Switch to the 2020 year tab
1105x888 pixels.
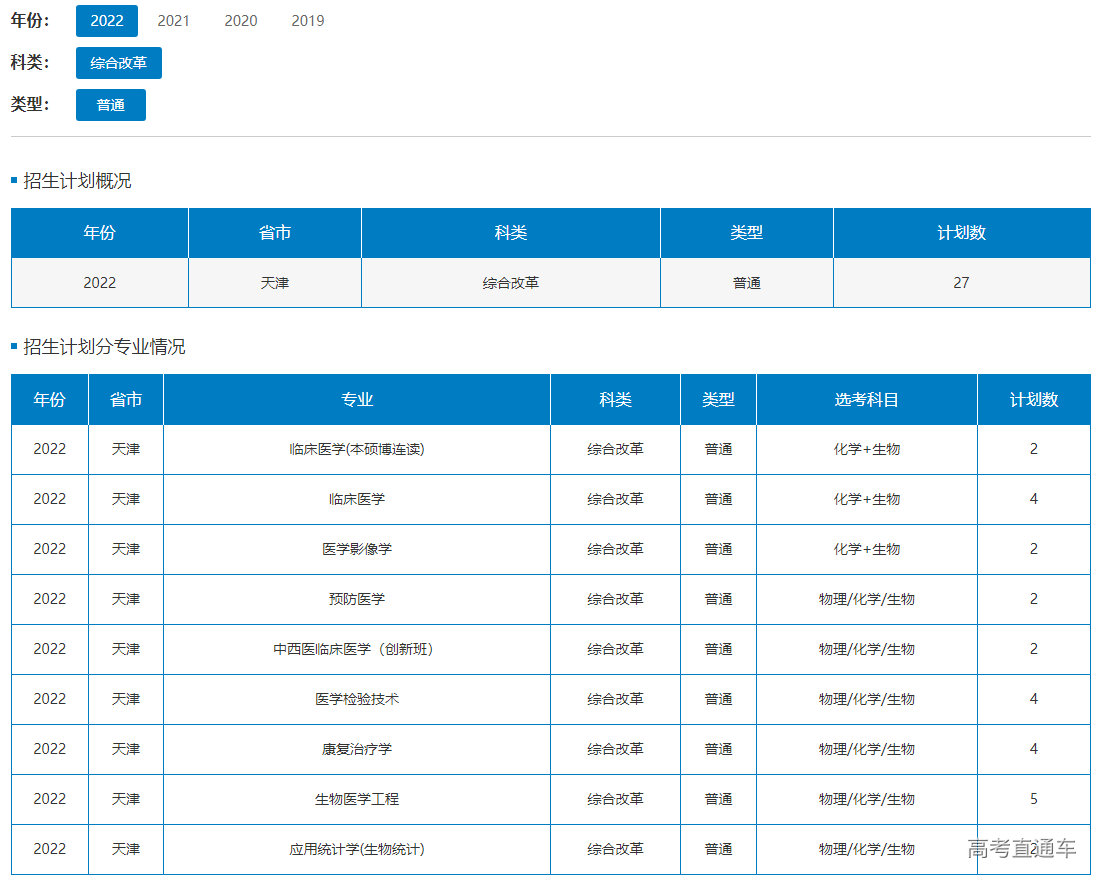click(x=240, y=21)
